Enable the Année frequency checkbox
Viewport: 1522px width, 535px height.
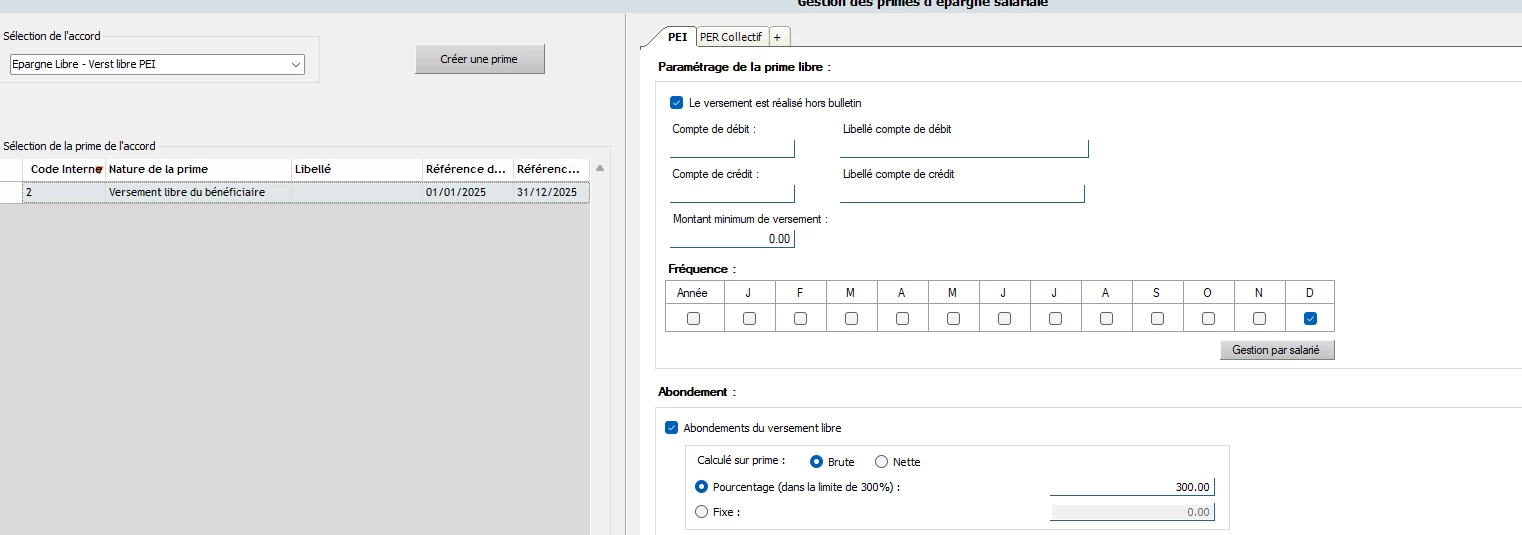[x=693, y=318]
